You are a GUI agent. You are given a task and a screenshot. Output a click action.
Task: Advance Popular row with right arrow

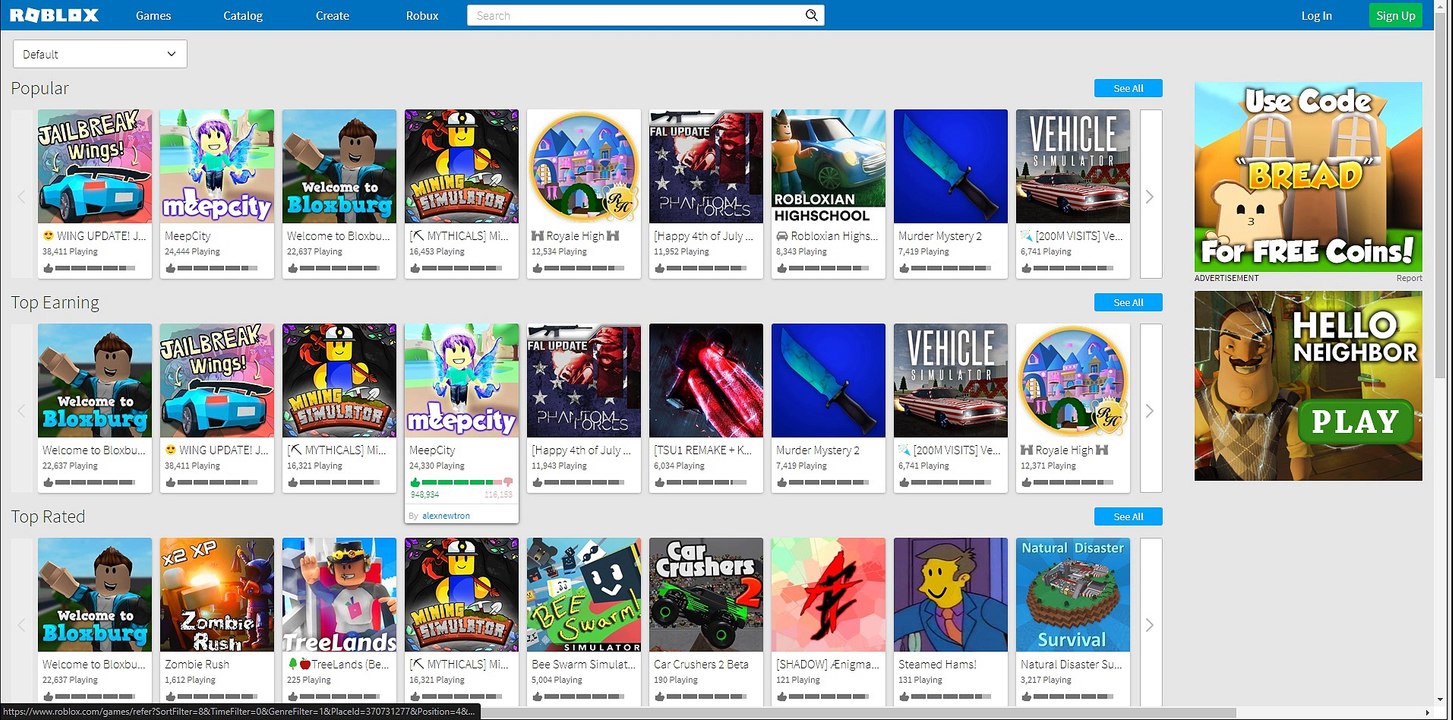click(x=1149, y=196)
